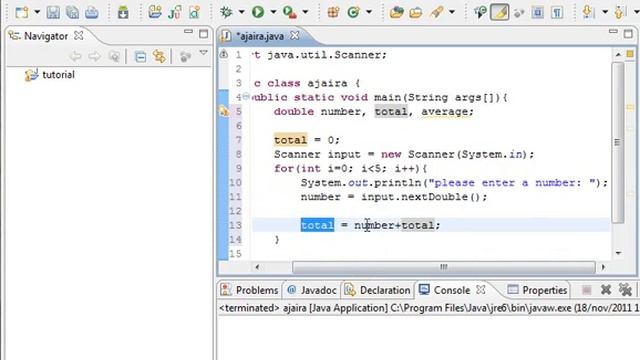
Task: Open the Navigator view menu triangle
Action: click(x=203, y=53)
